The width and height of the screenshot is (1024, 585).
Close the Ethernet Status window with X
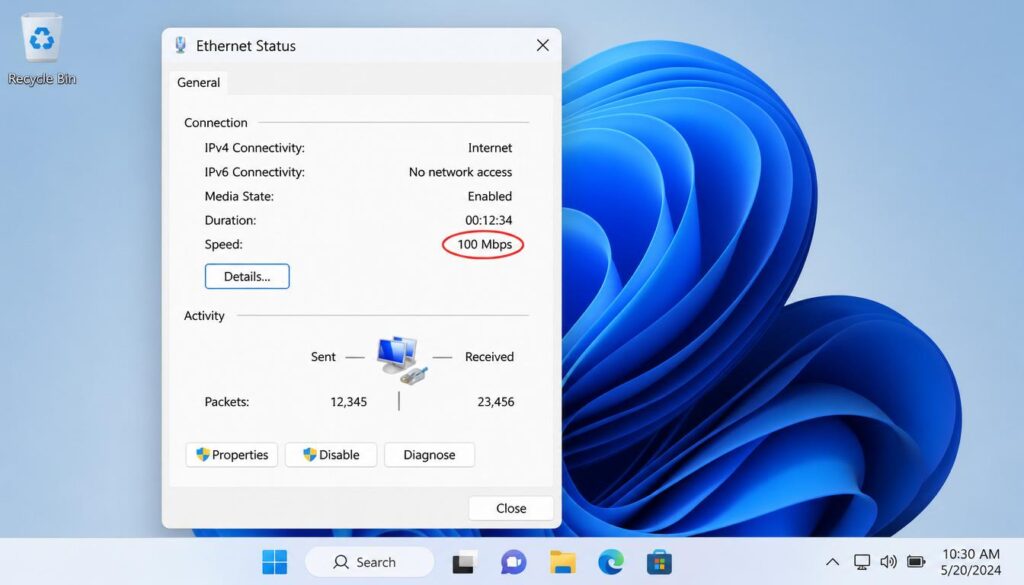543,45
